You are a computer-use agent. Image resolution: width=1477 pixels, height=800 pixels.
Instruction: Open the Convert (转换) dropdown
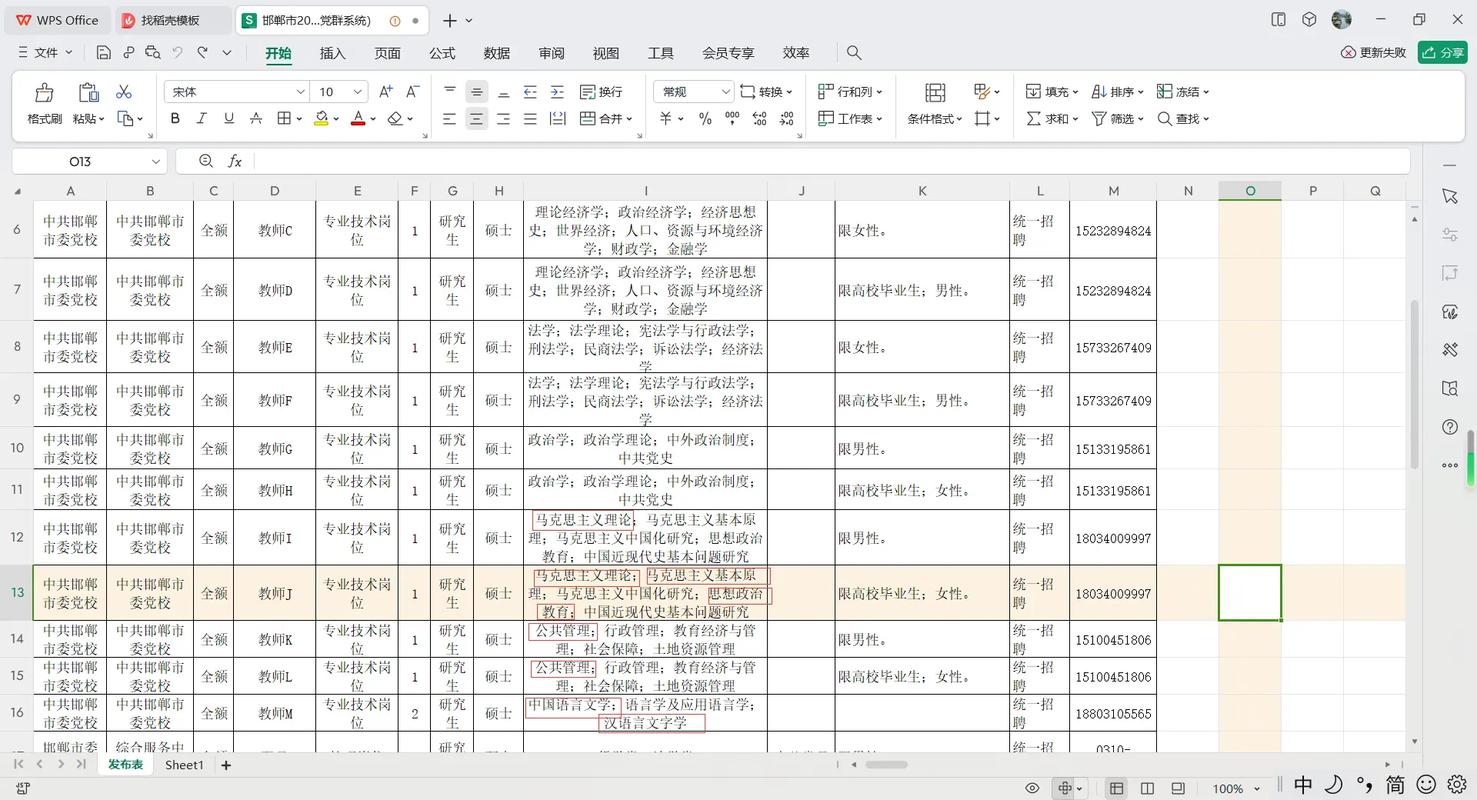(766, 92)
